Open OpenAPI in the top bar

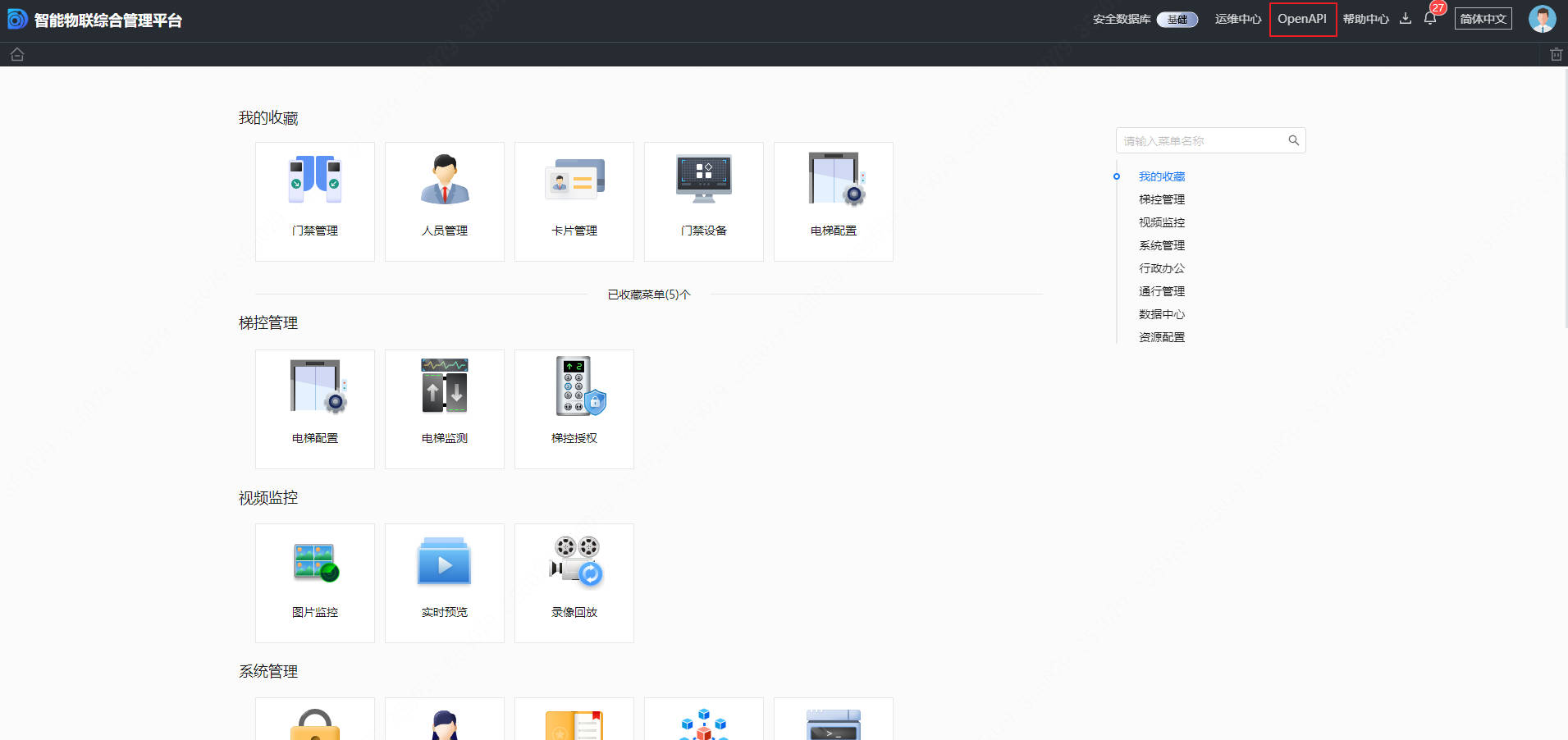click(x=1302, y=19)
